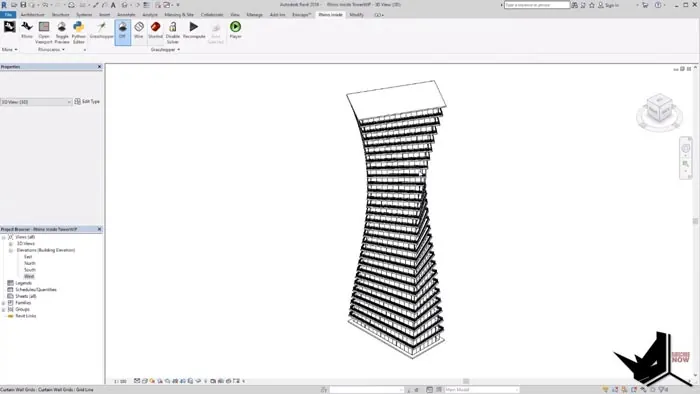Toggle the Grasshopper preview Off button
The height and width of the screenshot is (394, 700).
tap(122, 32)
